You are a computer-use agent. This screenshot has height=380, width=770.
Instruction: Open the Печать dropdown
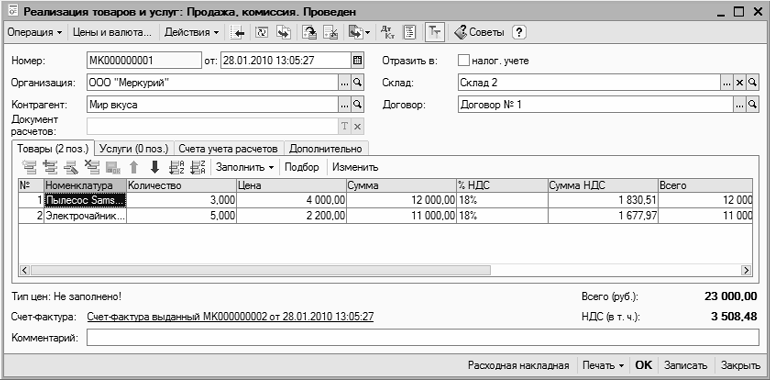(603, 365)
